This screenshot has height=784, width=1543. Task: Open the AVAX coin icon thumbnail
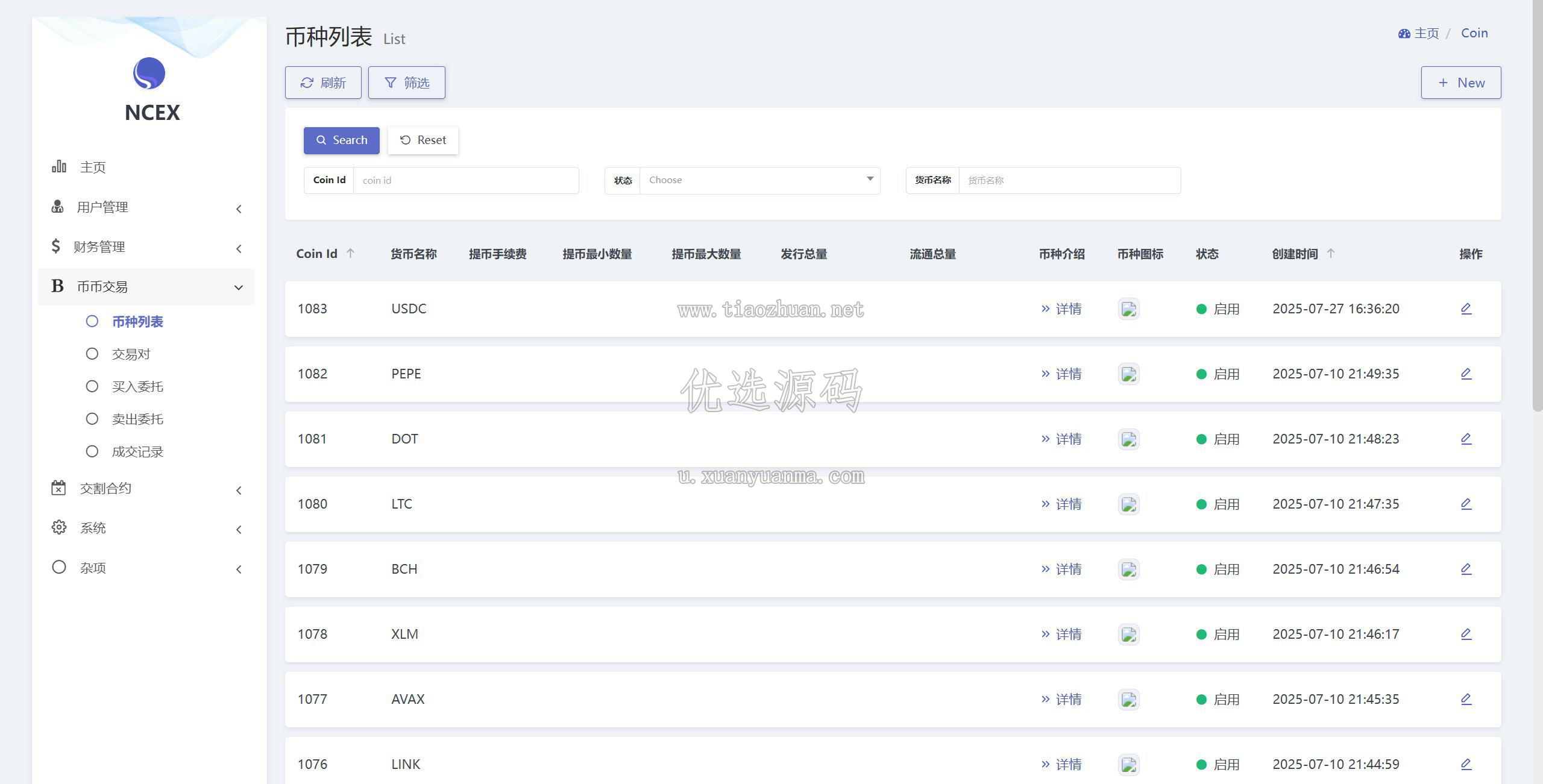[x=1129, y=700]
